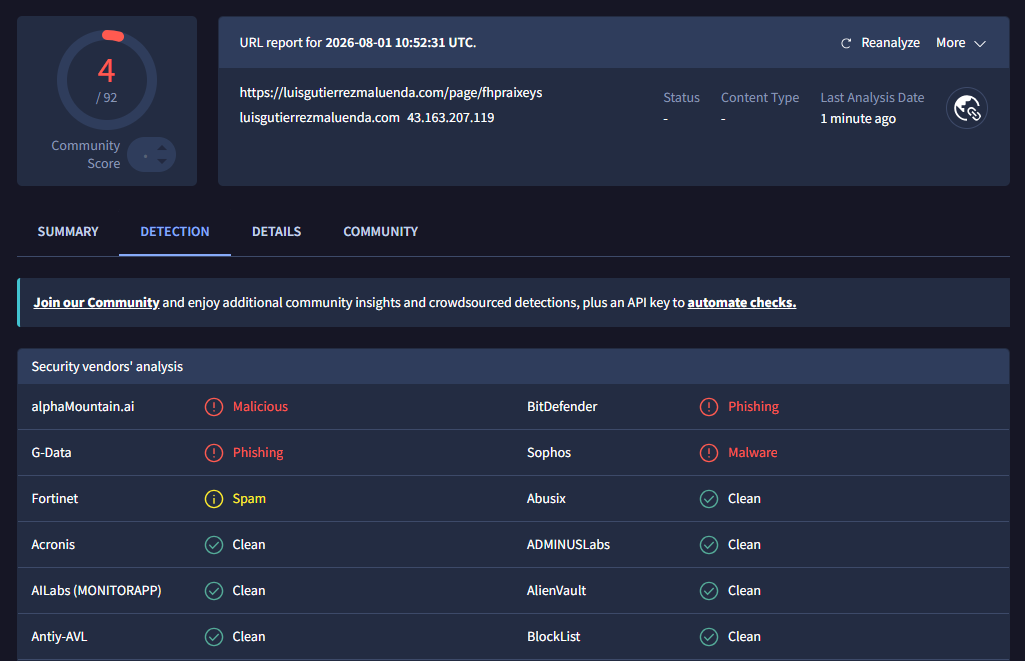Image resolution: width=1025 pixels, height=661 pixels.
Task: Click the Sophos Malware warning icon
Action: coord(709,452)
